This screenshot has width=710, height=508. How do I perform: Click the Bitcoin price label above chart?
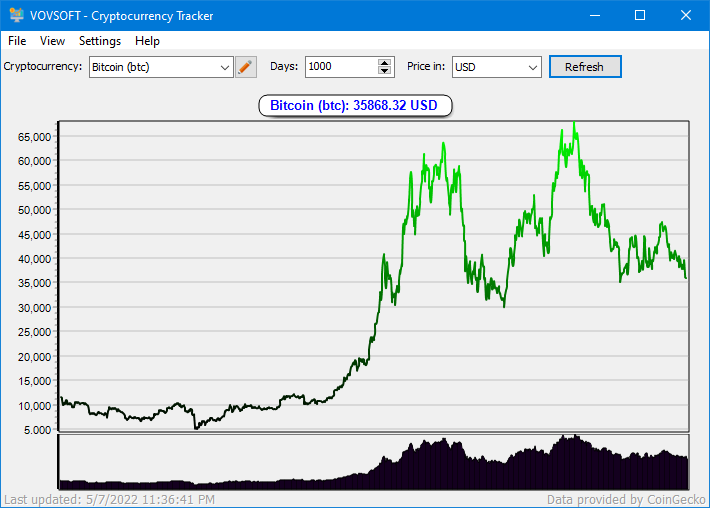click(355, 105)
